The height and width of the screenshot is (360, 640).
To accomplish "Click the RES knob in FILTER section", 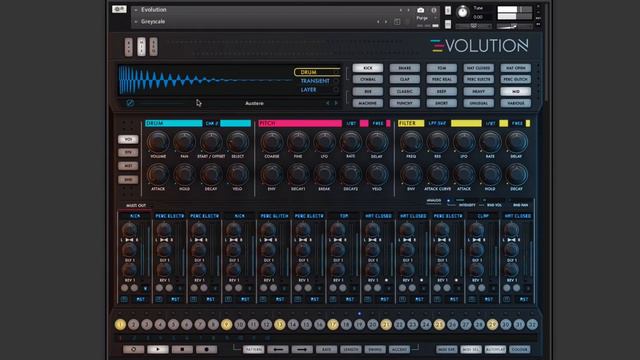I will pyautogui.click(x=438, y=142).
